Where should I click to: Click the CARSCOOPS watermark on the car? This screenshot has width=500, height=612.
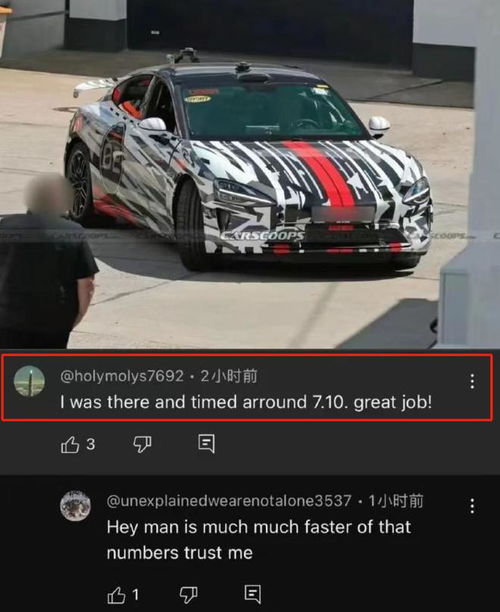(x=262, y=236)
